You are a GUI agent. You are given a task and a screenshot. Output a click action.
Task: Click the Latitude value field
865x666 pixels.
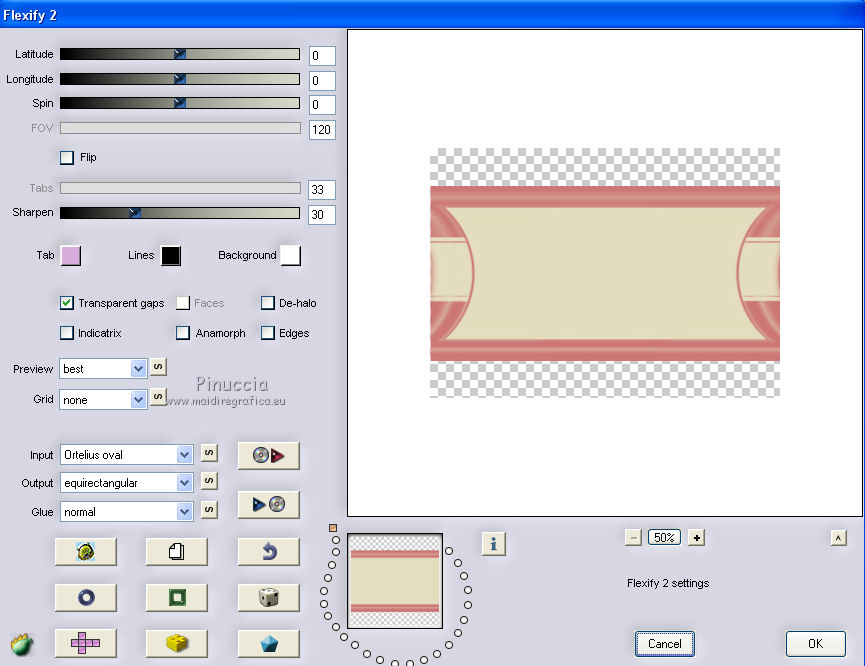point(322,56)
